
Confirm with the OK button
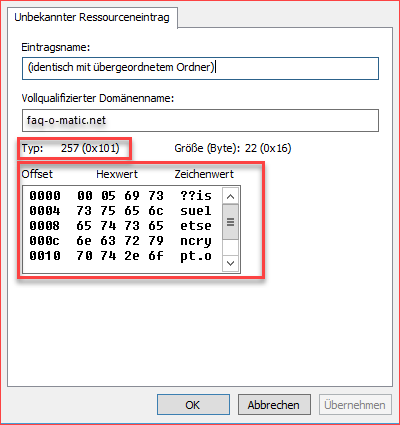(193, 405)
